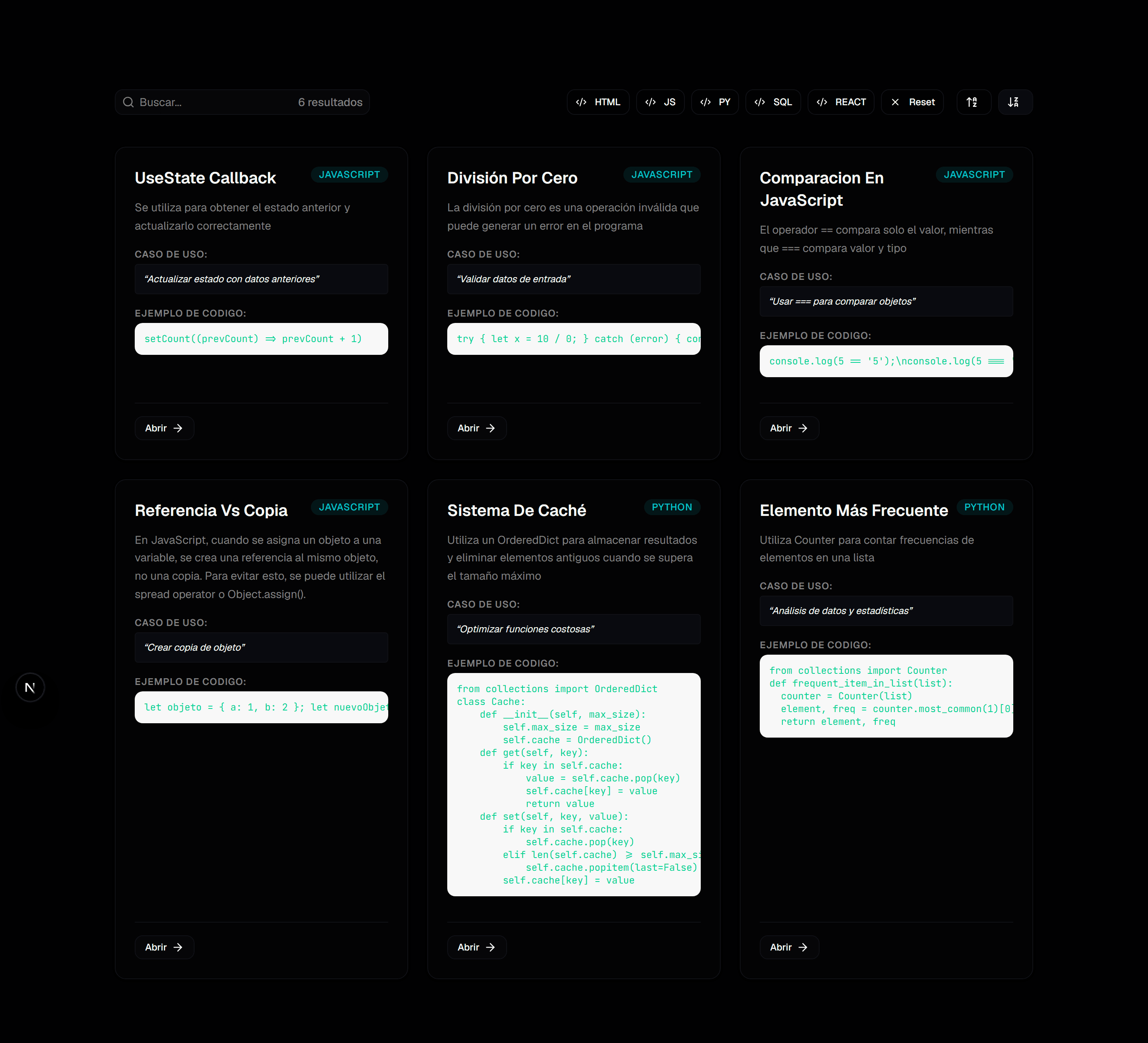
Task: Open the Elemento Más Frecuente card
Action: [x=789, y=947]
